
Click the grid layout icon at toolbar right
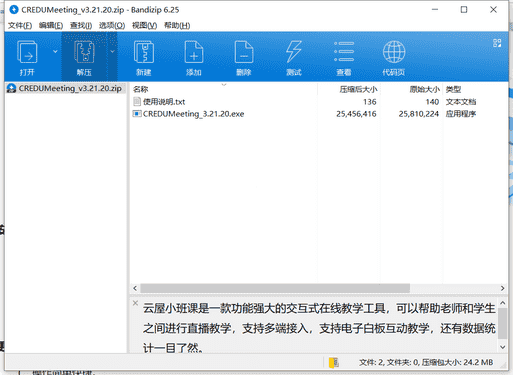pyautogui.click(x=497, y=43)
